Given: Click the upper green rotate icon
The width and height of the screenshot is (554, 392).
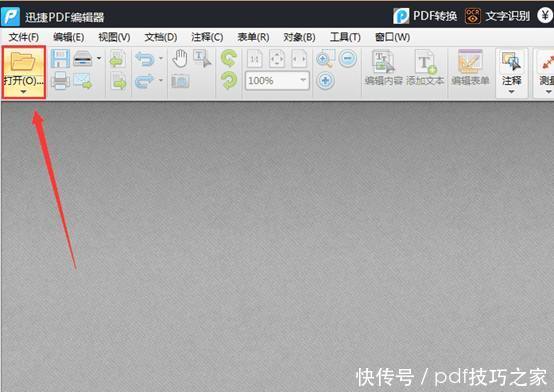Looking at the screenshot, I should [x=229, y=59].
